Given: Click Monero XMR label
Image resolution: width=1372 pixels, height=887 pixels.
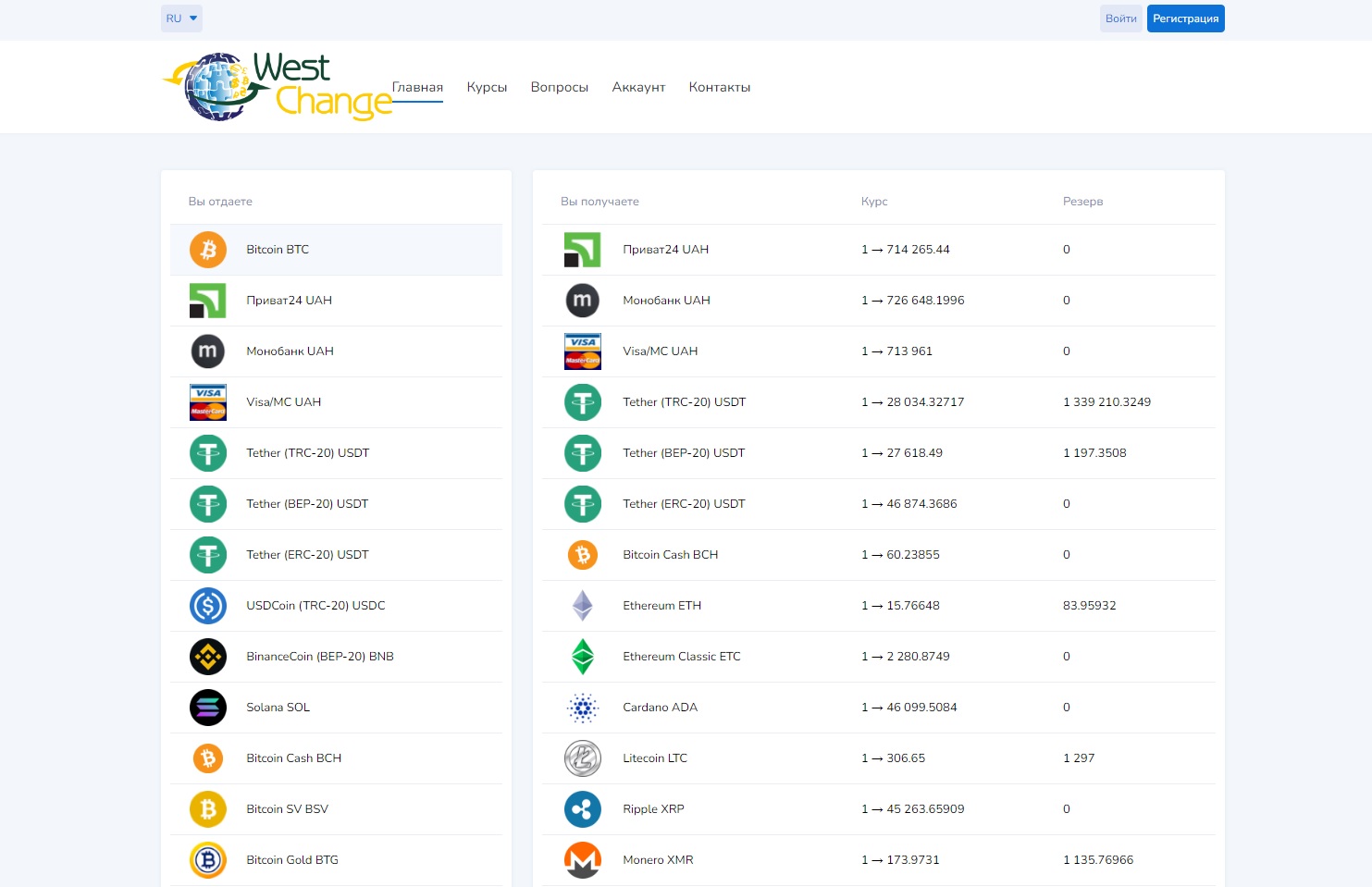Looking at the screenshot, I should tap(658, 860).
